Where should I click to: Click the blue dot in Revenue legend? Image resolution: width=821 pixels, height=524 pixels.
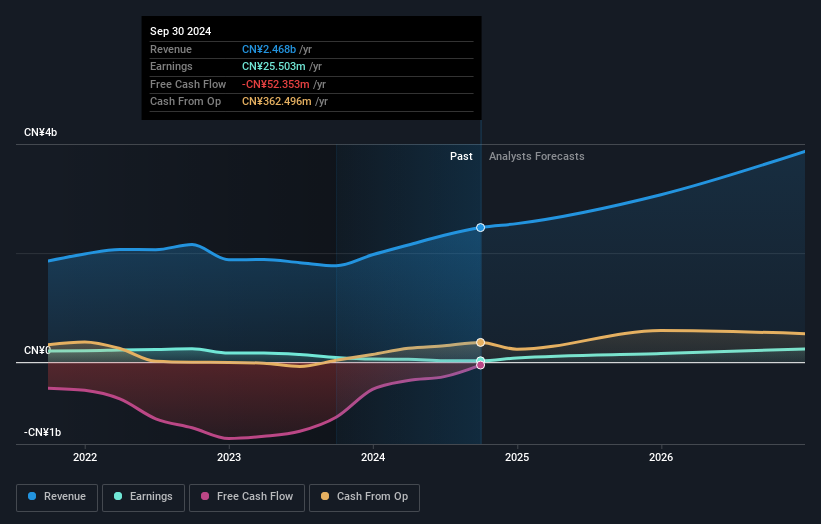point(32,496)
